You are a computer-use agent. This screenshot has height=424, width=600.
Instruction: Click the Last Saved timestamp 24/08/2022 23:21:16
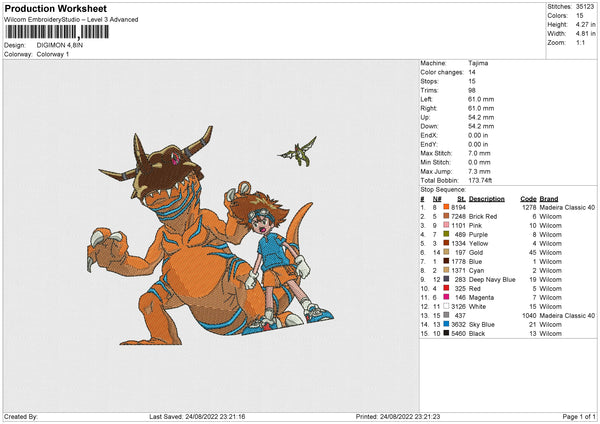coord(215,416)
